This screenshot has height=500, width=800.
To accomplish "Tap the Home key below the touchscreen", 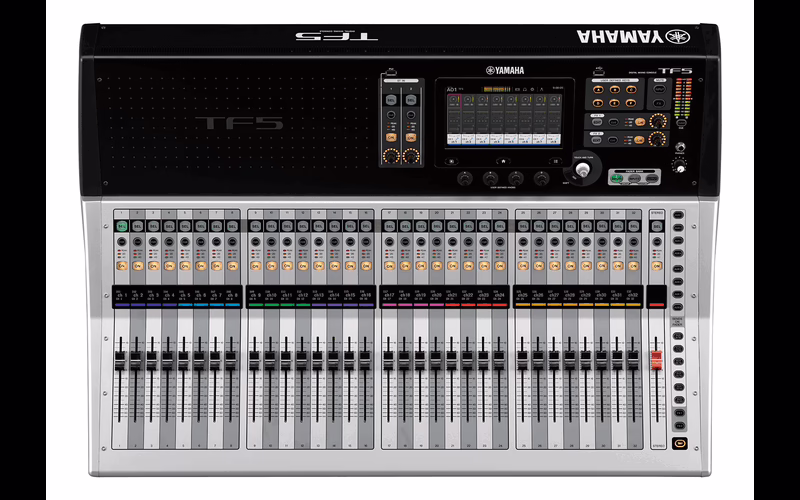I will [503, 161].
